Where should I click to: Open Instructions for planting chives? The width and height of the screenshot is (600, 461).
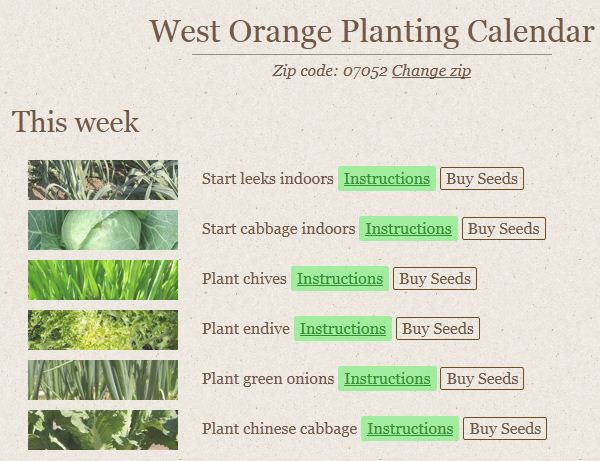(340, 279)
